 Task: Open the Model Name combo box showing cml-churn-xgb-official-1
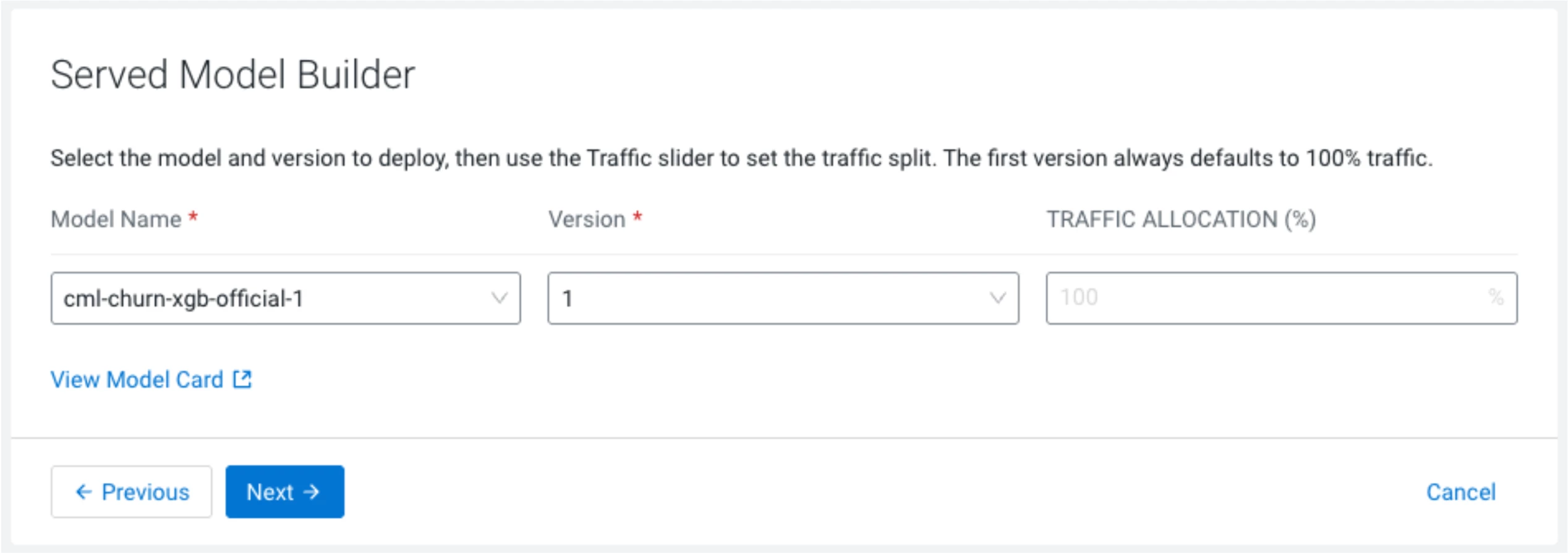pyautogui.click(x=286, y=298)
